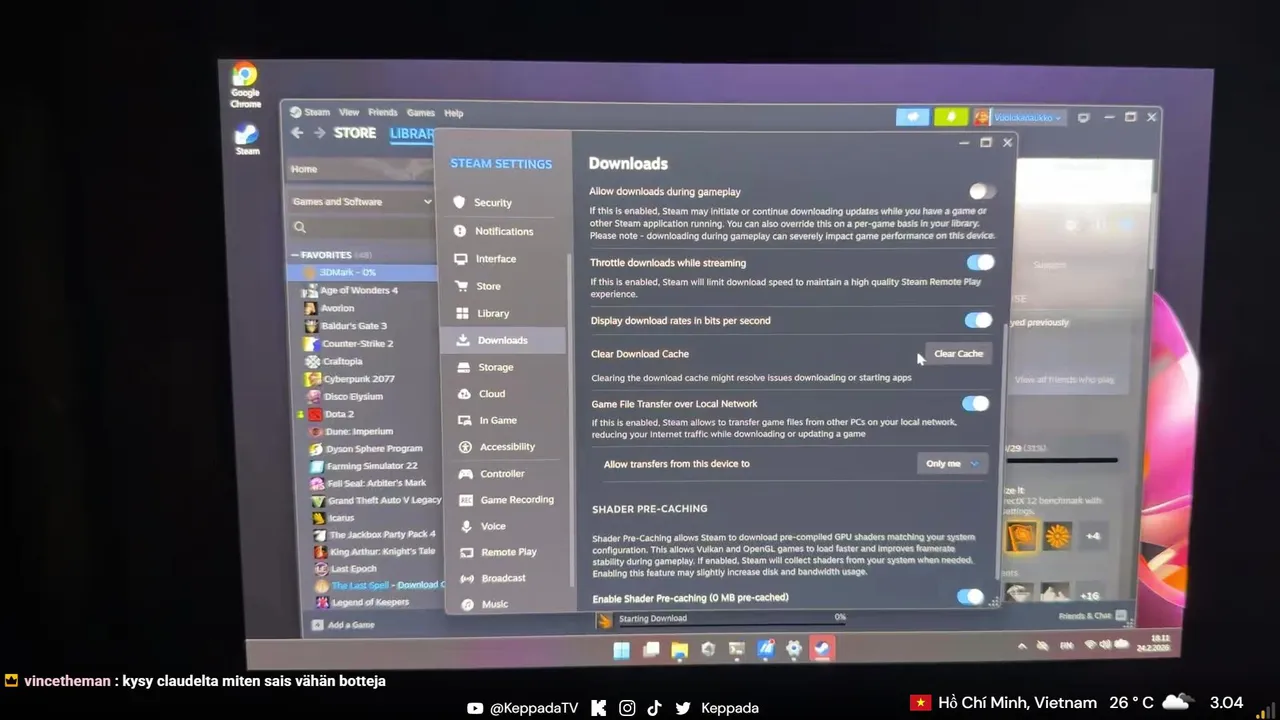The height and width of the screenshot is (720, 1280).
Task: Click the Clear Cache button
Action: click(958, 353)
